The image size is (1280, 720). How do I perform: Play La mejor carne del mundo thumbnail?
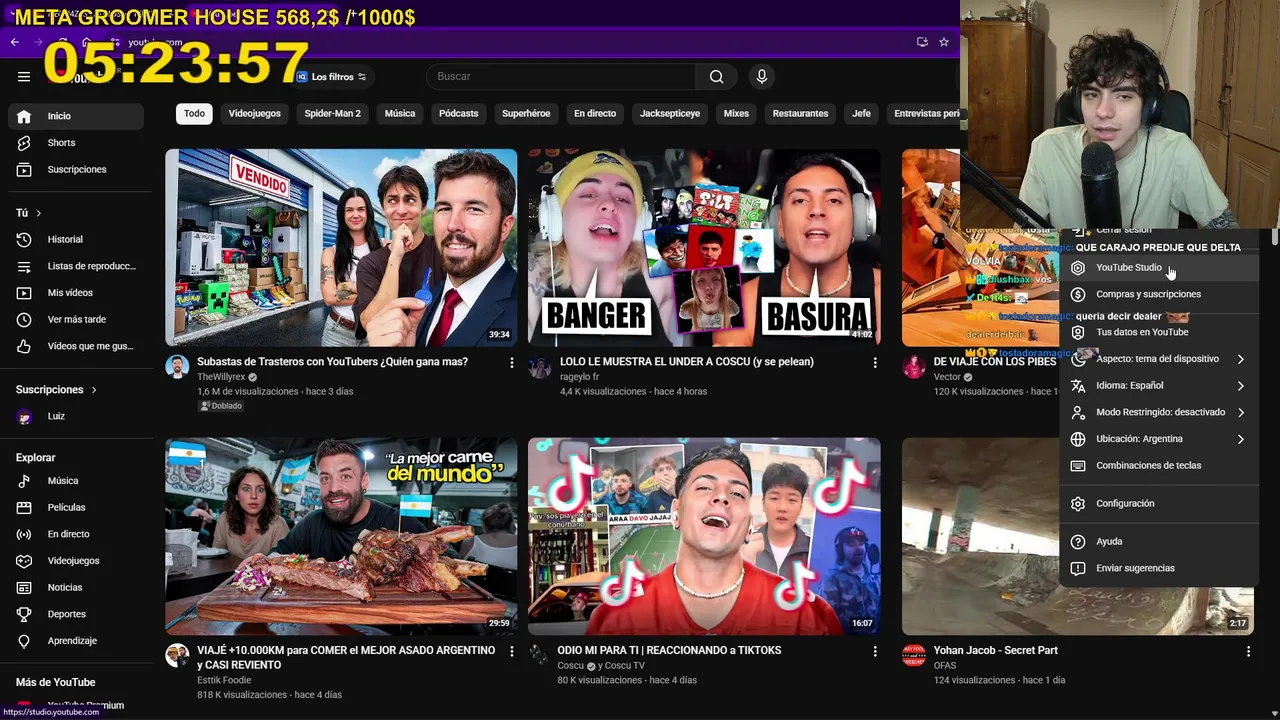pyautogui.click(x=341, y=536)
